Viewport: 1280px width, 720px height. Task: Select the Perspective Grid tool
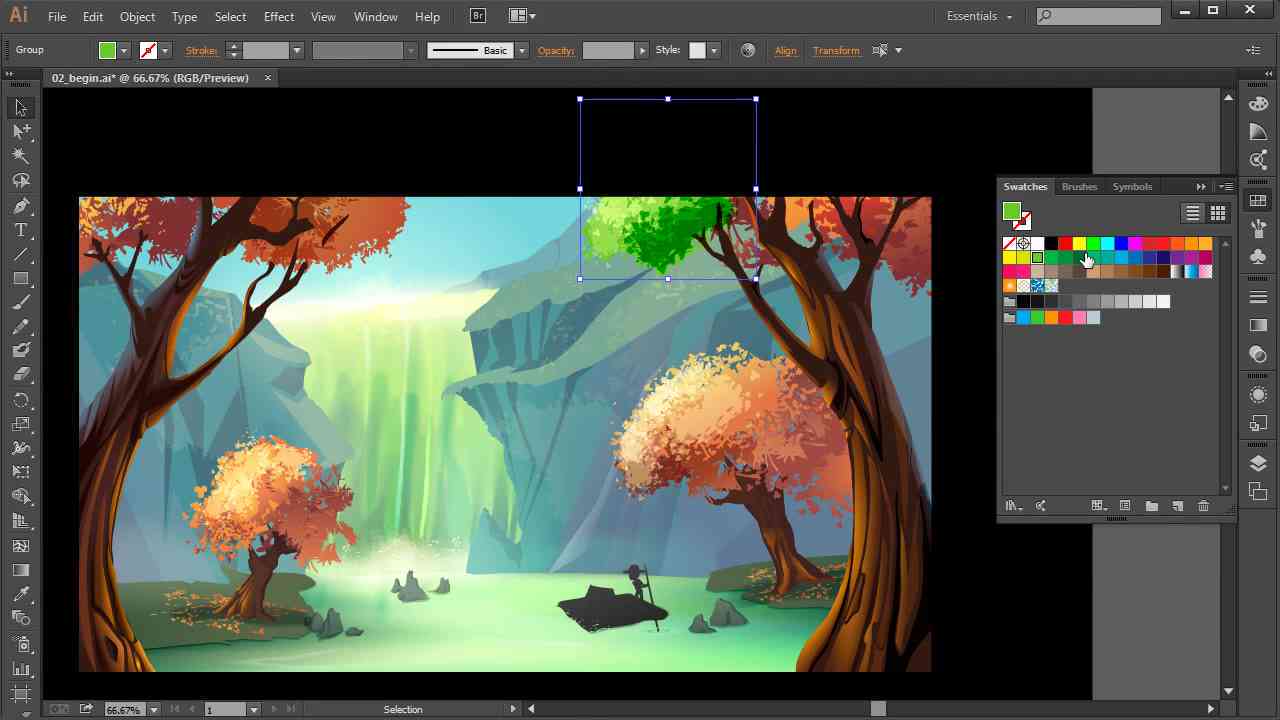(x=21, y=521)
